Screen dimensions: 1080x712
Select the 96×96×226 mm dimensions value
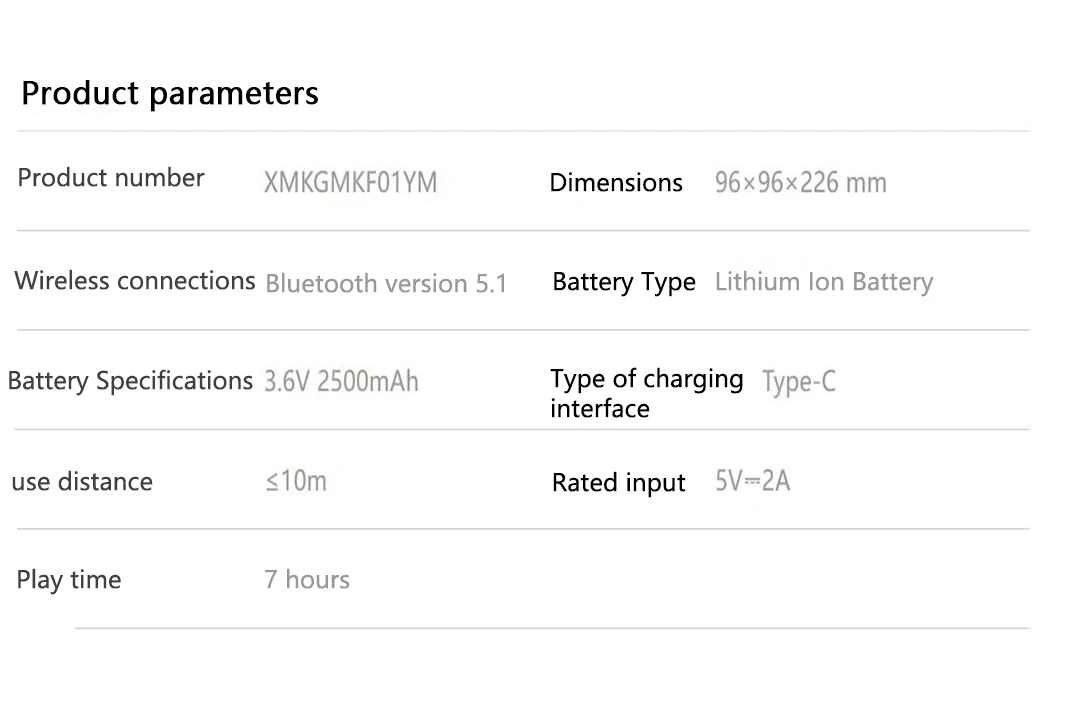pos(800,183)
